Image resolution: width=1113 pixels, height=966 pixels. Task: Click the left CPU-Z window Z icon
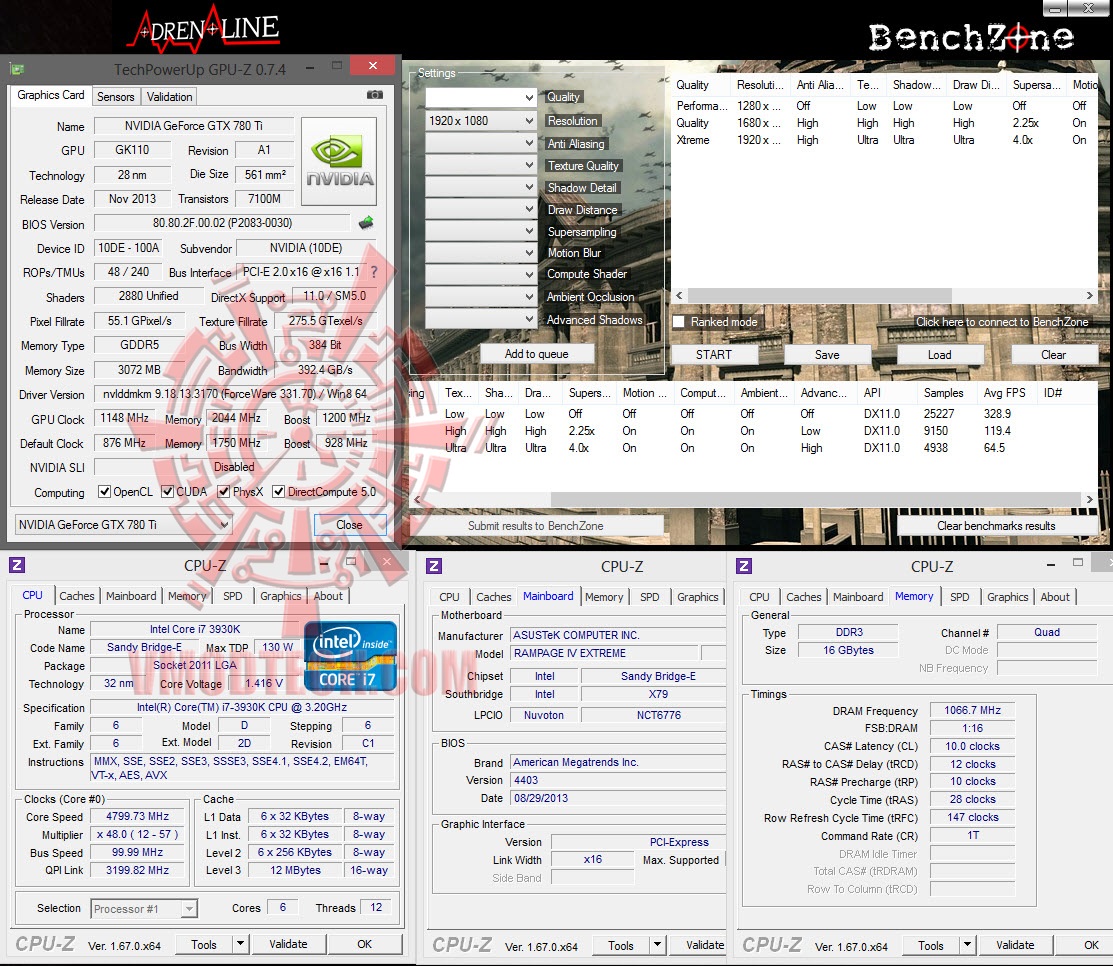coord(17,565)
